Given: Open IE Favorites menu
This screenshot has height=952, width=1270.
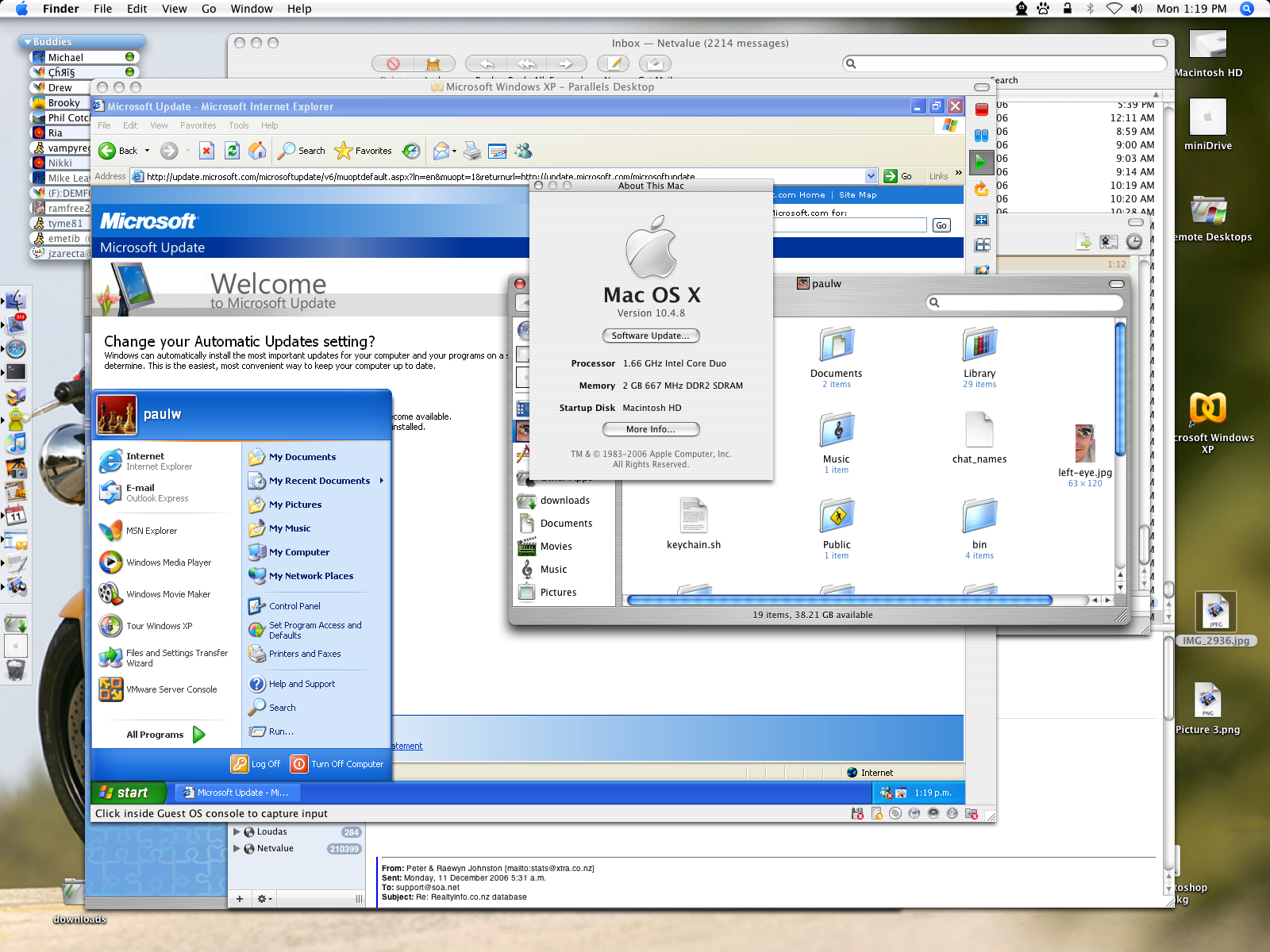Looking at the screenshot, I should pos(198,125).
